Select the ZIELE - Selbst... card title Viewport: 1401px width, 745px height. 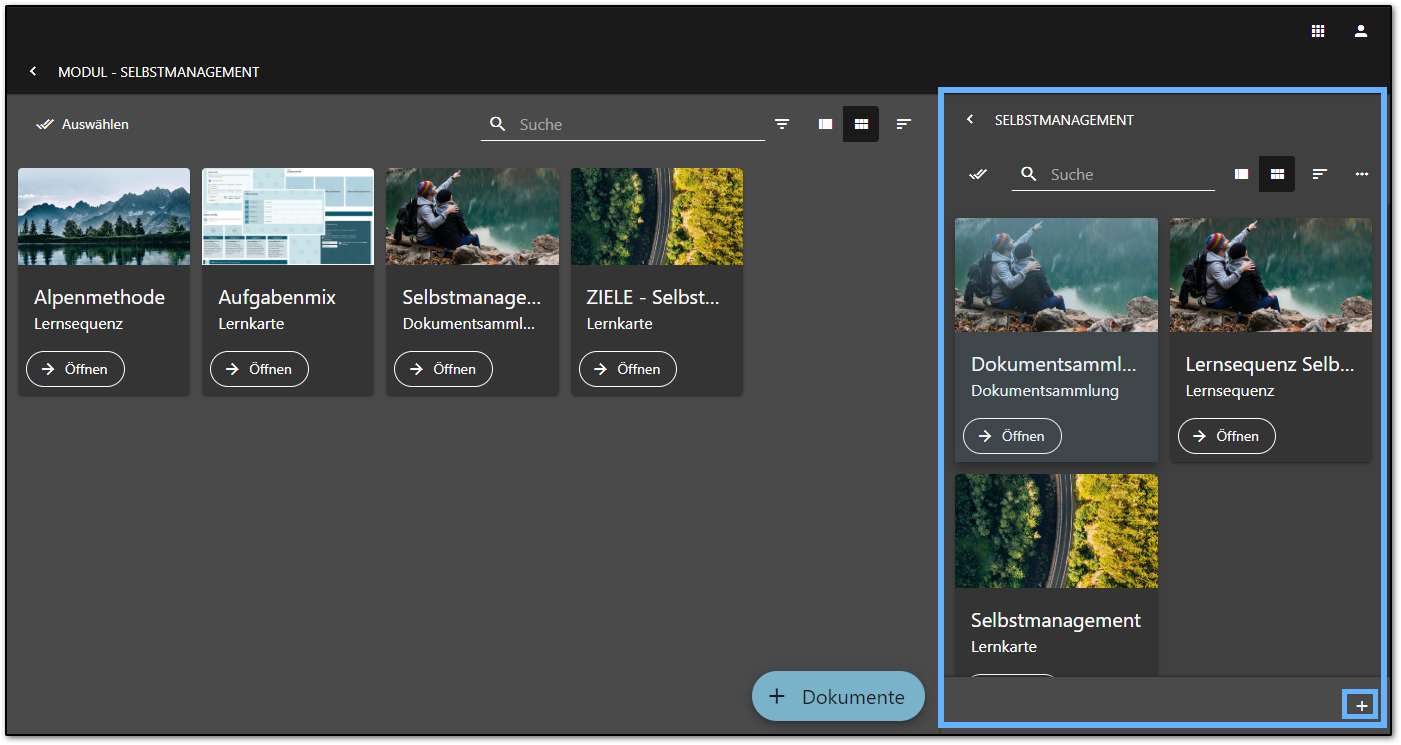point(652,297)
